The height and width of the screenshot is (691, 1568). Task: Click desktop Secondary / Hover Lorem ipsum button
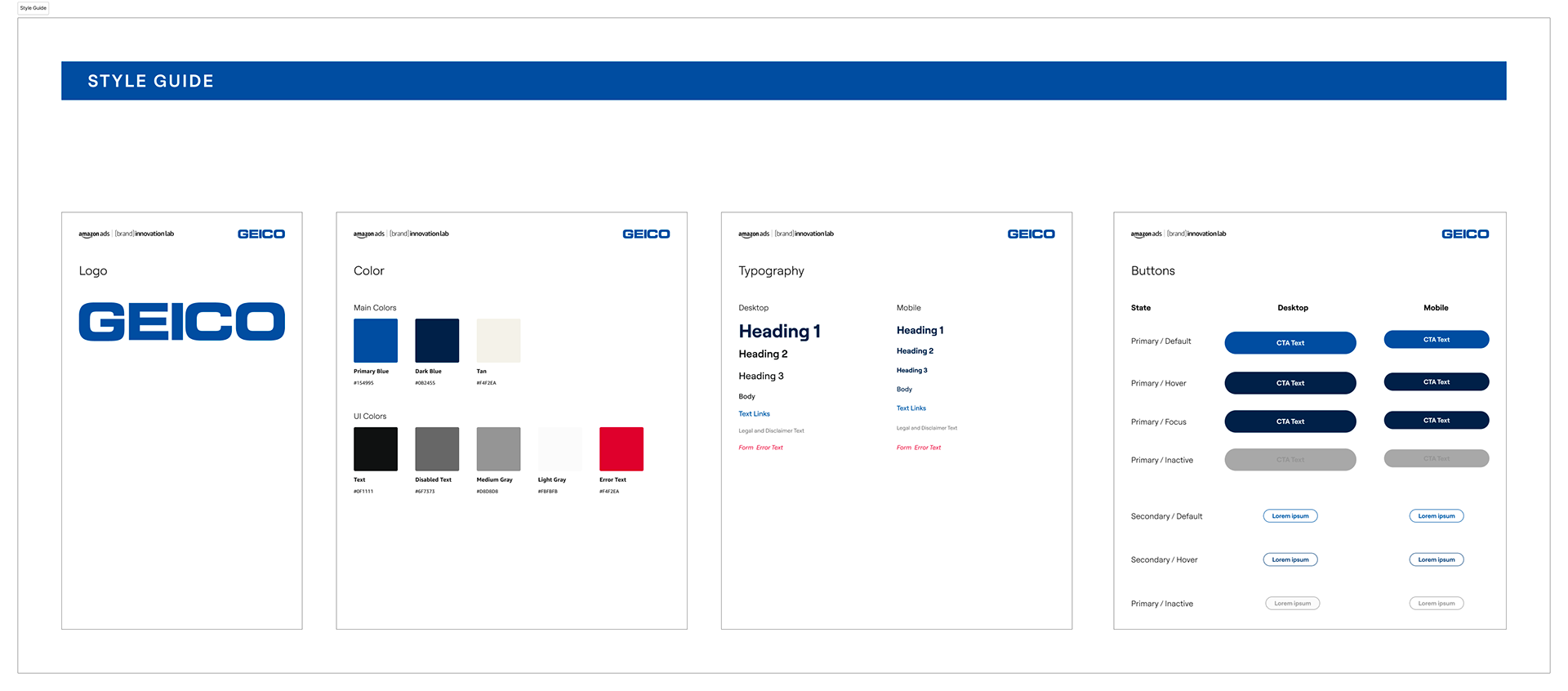(x=1290, y=560)
